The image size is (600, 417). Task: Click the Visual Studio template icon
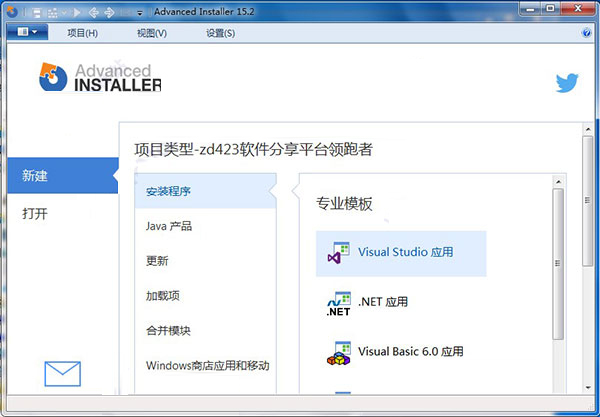click(339, 253)
